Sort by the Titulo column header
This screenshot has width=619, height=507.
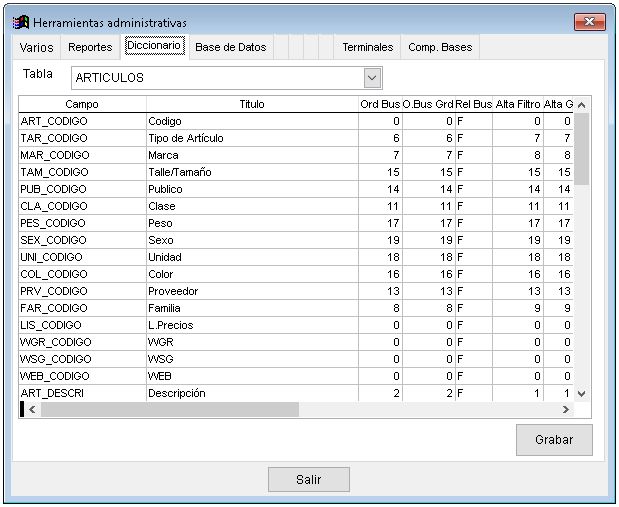click(252, 104)
